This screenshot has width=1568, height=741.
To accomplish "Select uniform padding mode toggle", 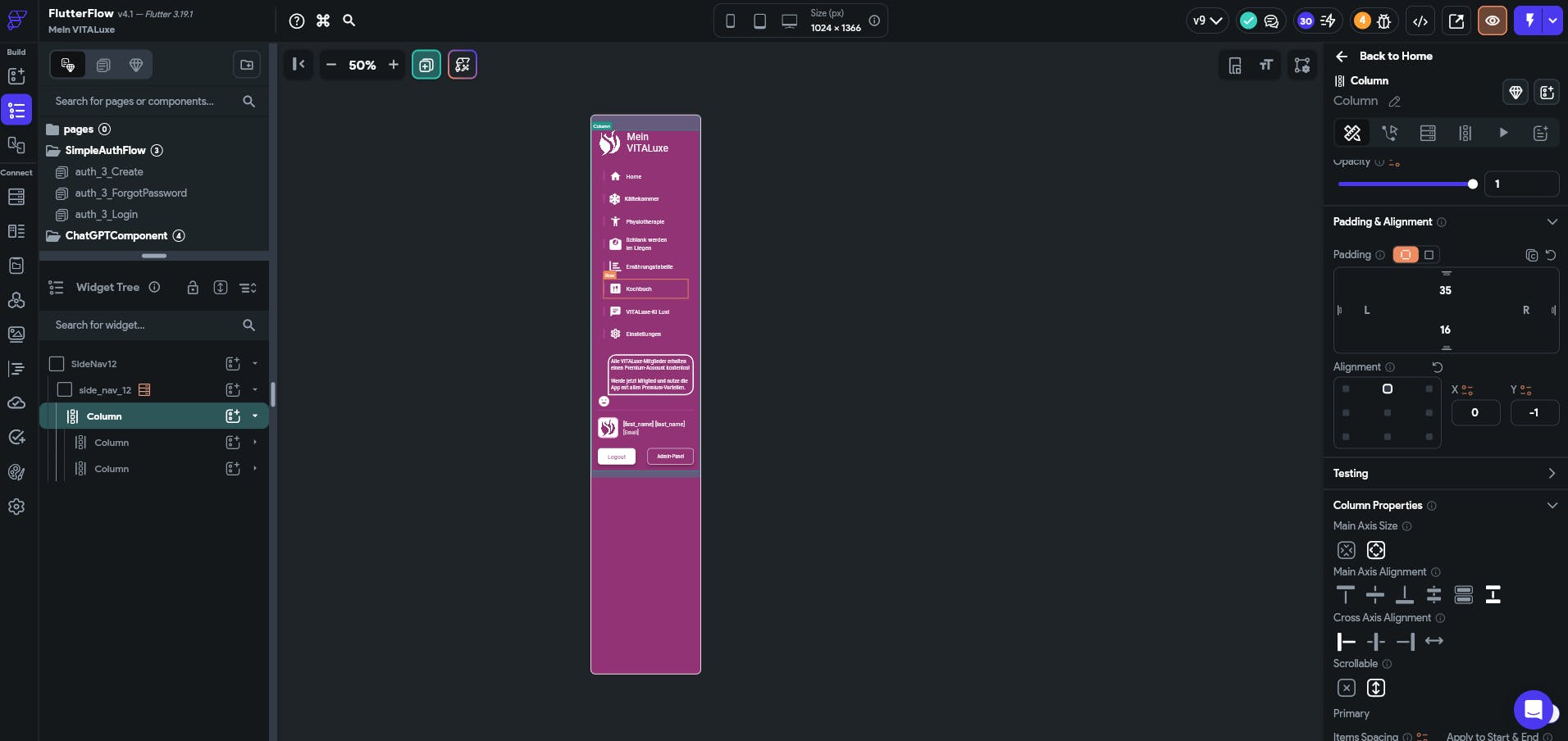I will click(1406, 255).
